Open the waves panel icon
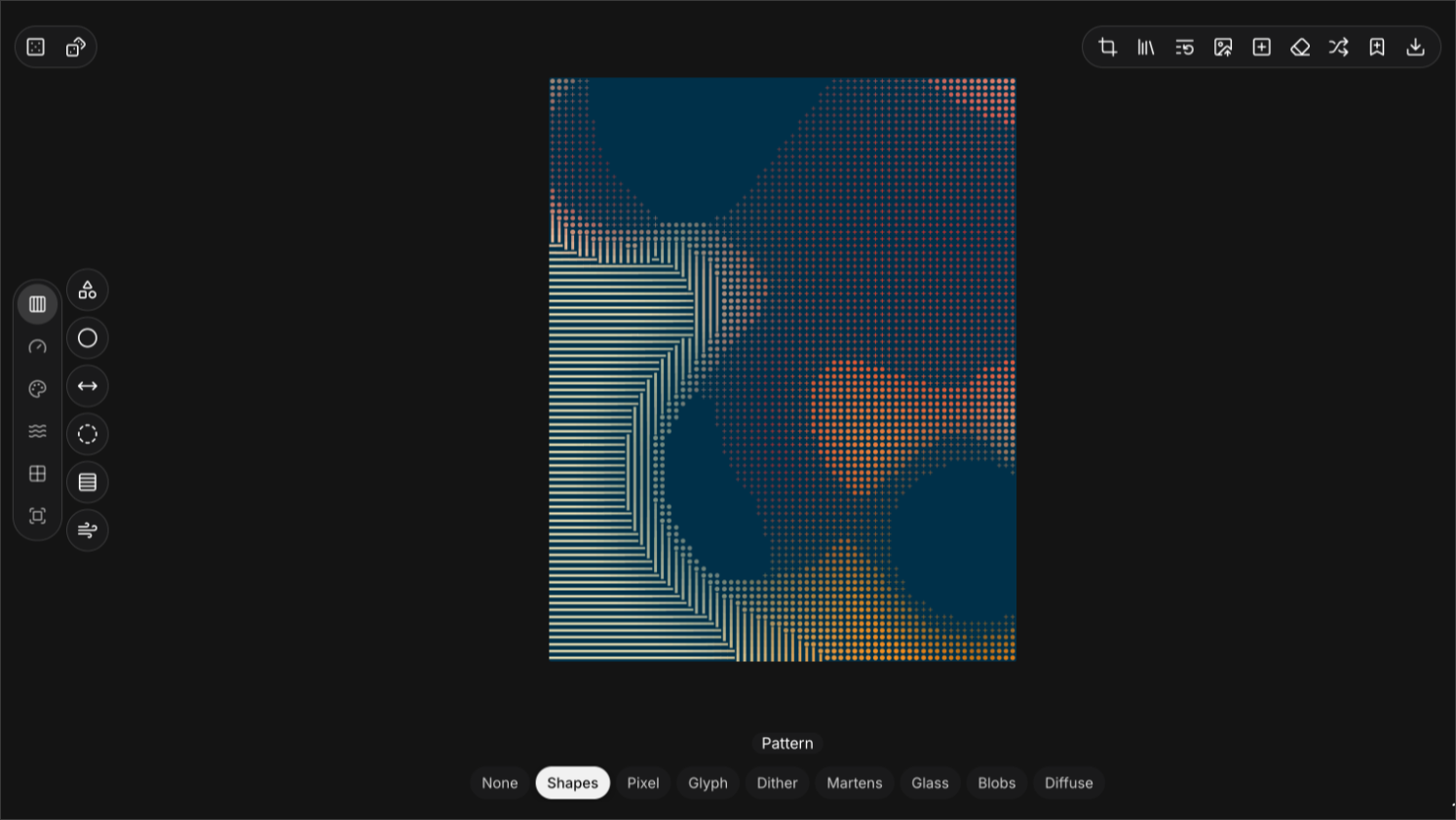Screen dimensions: 1456x820 coord(38,431)
